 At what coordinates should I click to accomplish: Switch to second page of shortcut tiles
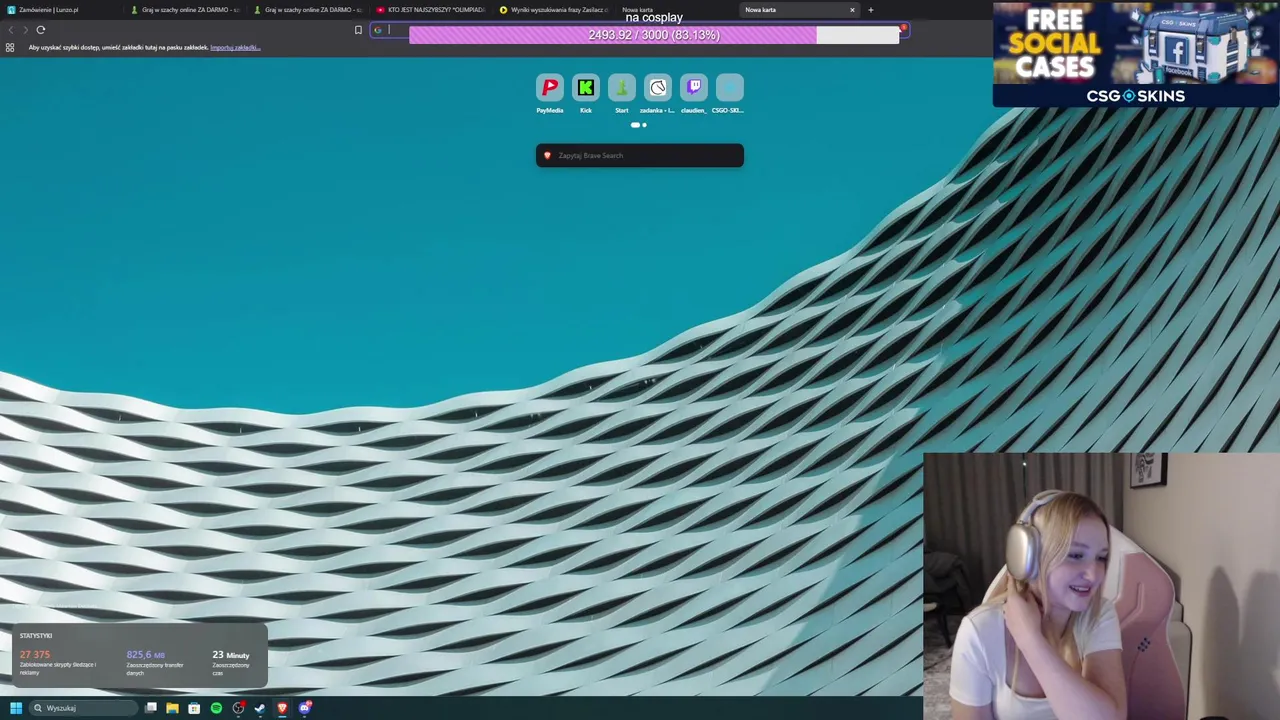(644, 125)
